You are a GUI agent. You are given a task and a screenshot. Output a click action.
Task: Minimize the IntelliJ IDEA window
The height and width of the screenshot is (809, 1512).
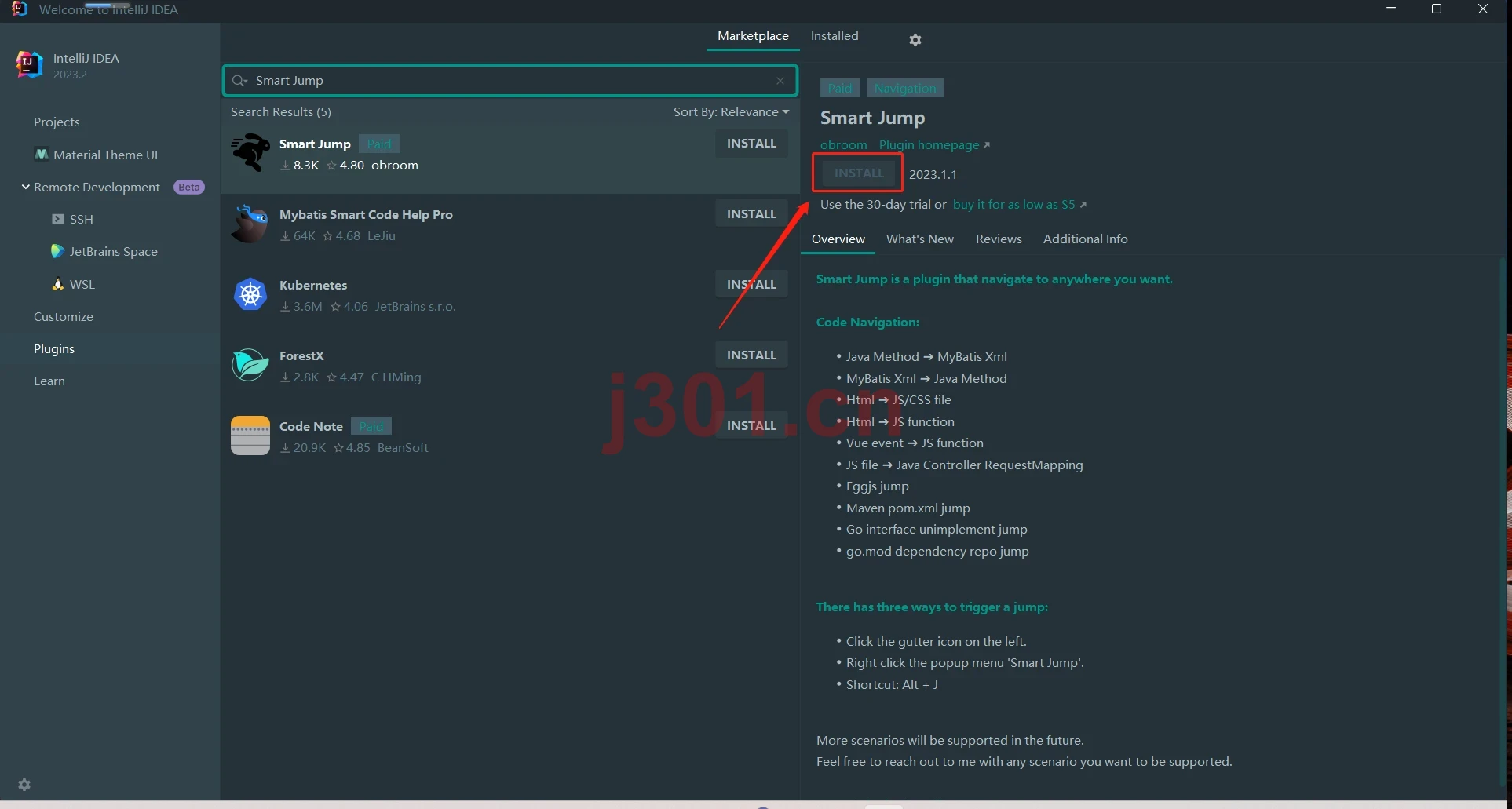coord(1391,9)
